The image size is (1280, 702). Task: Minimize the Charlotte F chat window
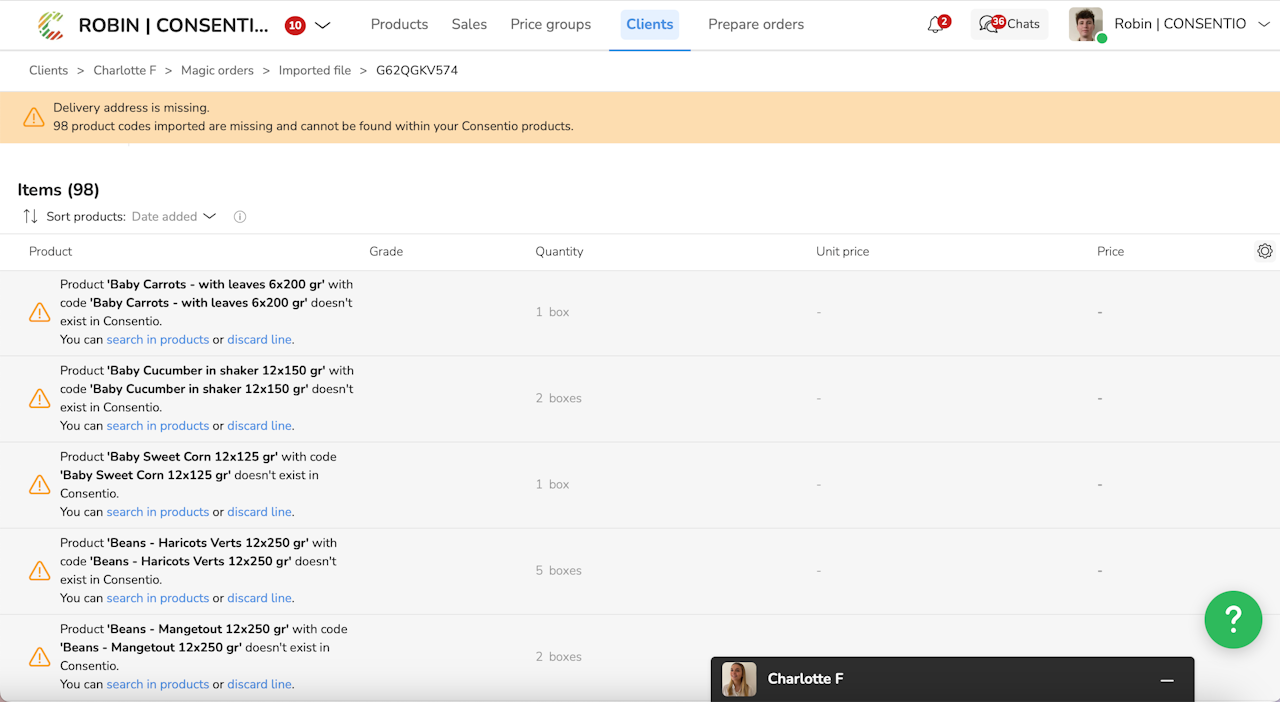[1167, 680]
